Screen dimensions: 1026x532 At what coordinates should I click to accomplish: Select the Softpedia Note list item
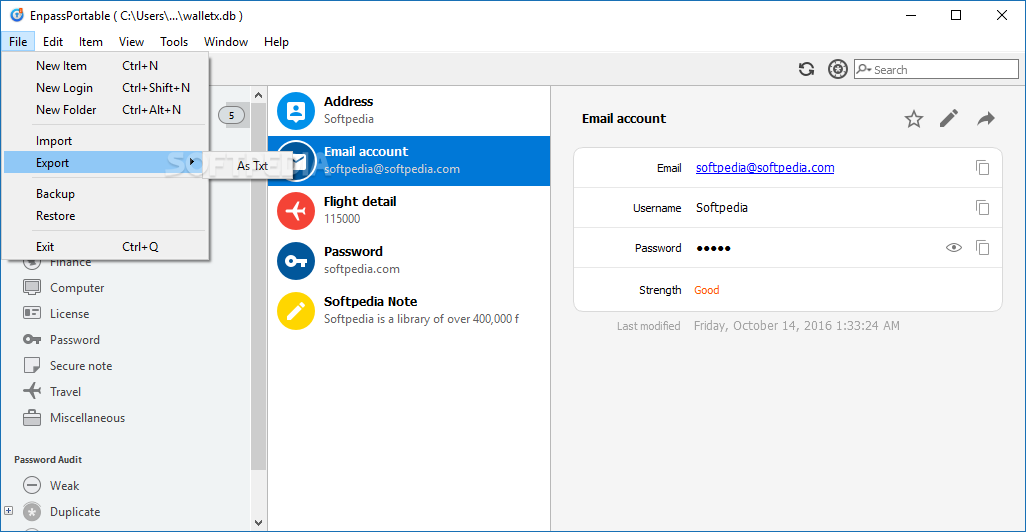point(409,311)
